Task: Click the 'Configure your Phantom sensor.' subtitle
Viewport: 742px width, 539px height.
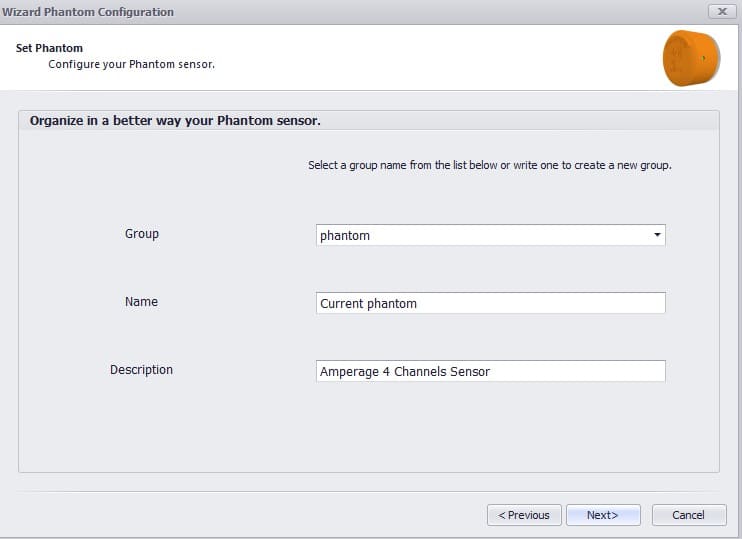Action: tap(132, 64)
